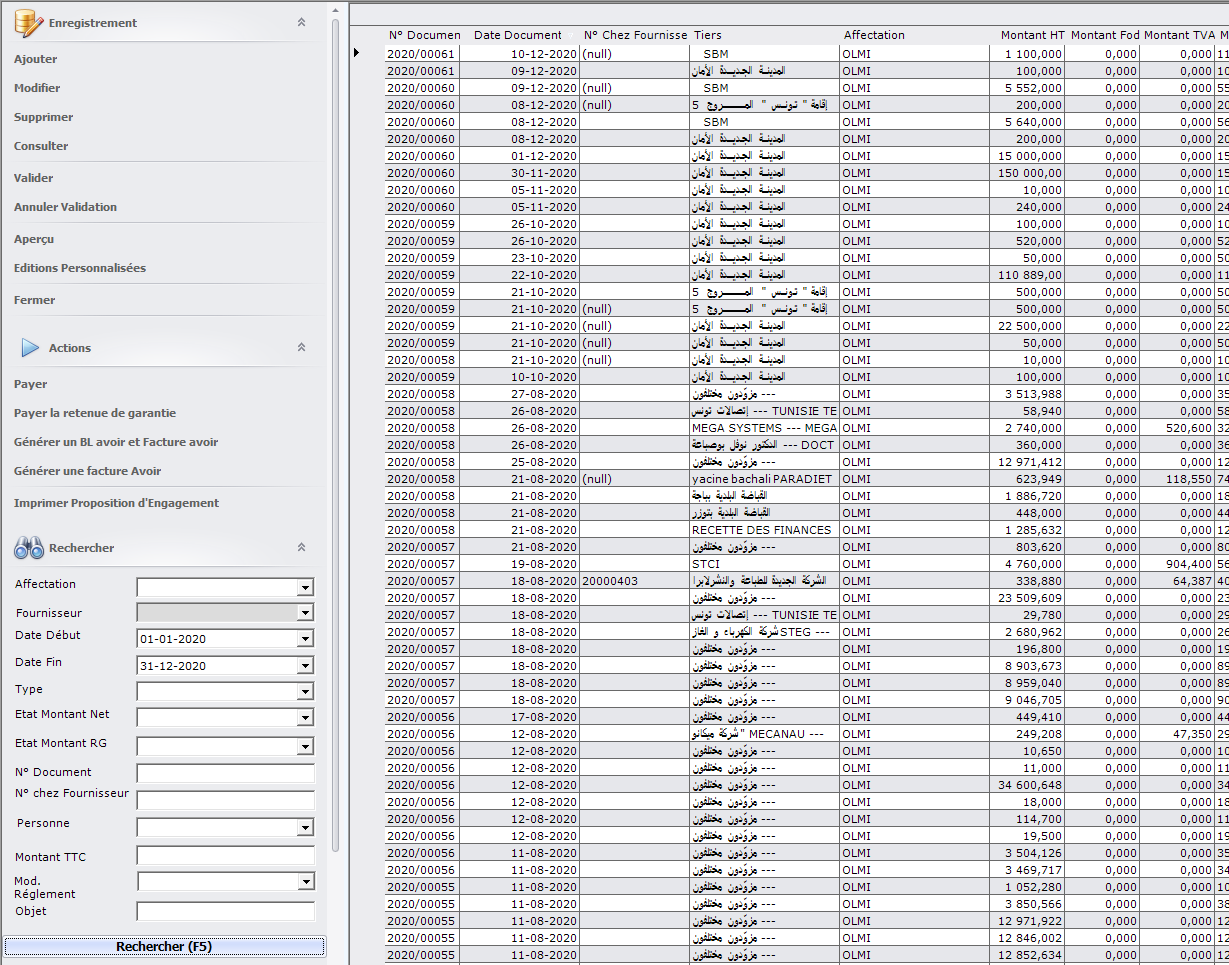The height and width of the screenshot is (965, 1229).
Task: Choose Annuler Validation option
Action: (65, 207)
